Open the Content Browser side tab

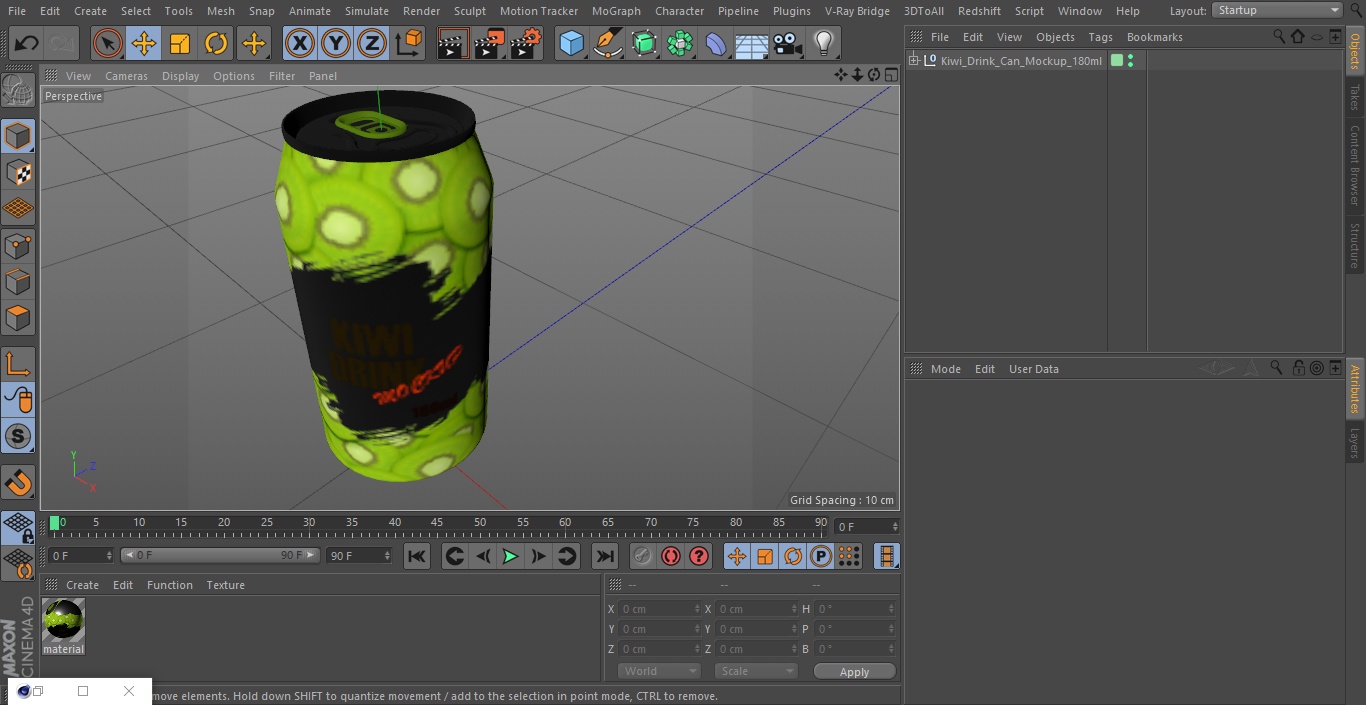(x=1355, y=166)
